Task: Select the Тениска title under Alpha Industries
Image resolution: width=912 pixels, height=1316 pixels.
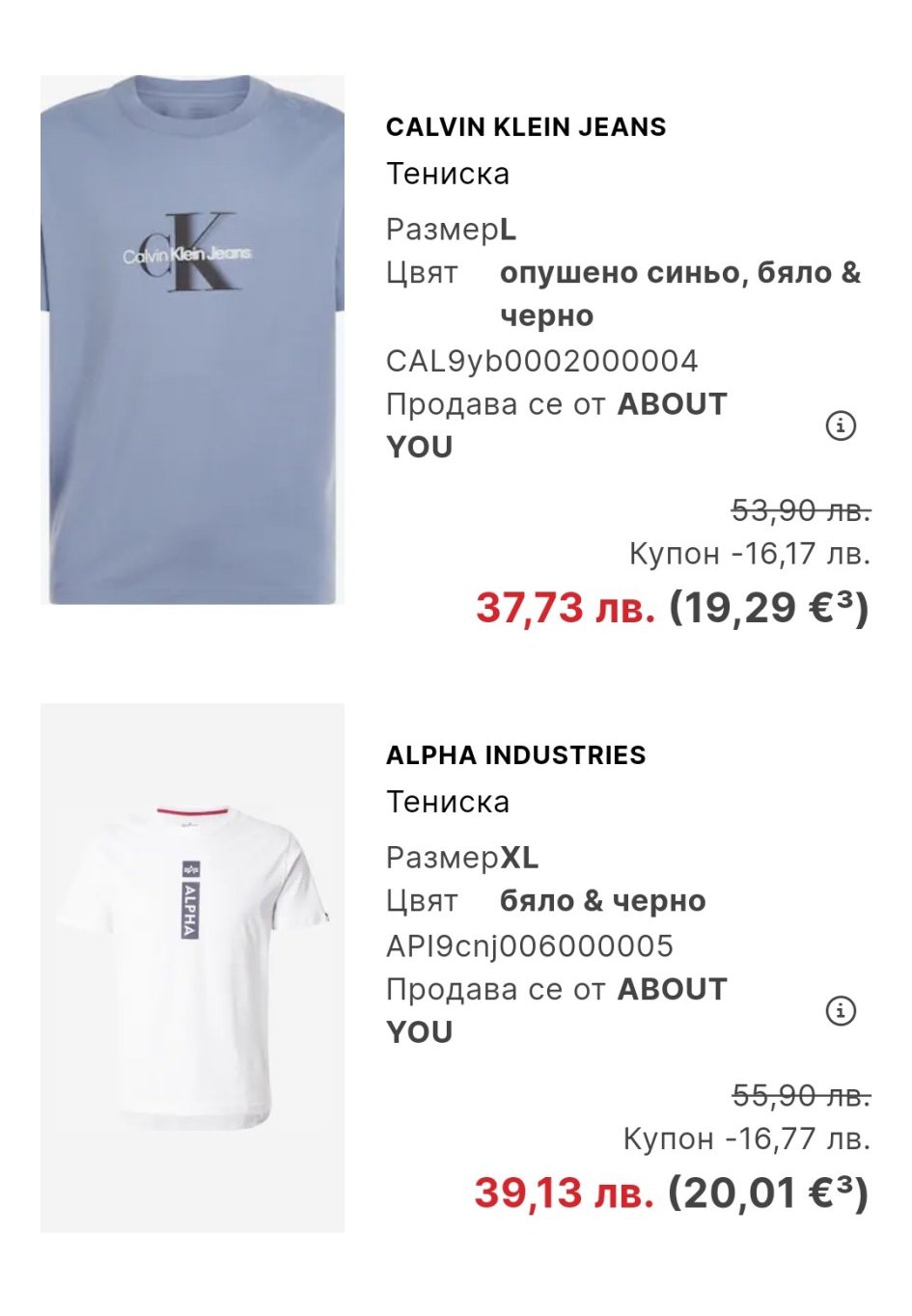Action: click(448, 803)
